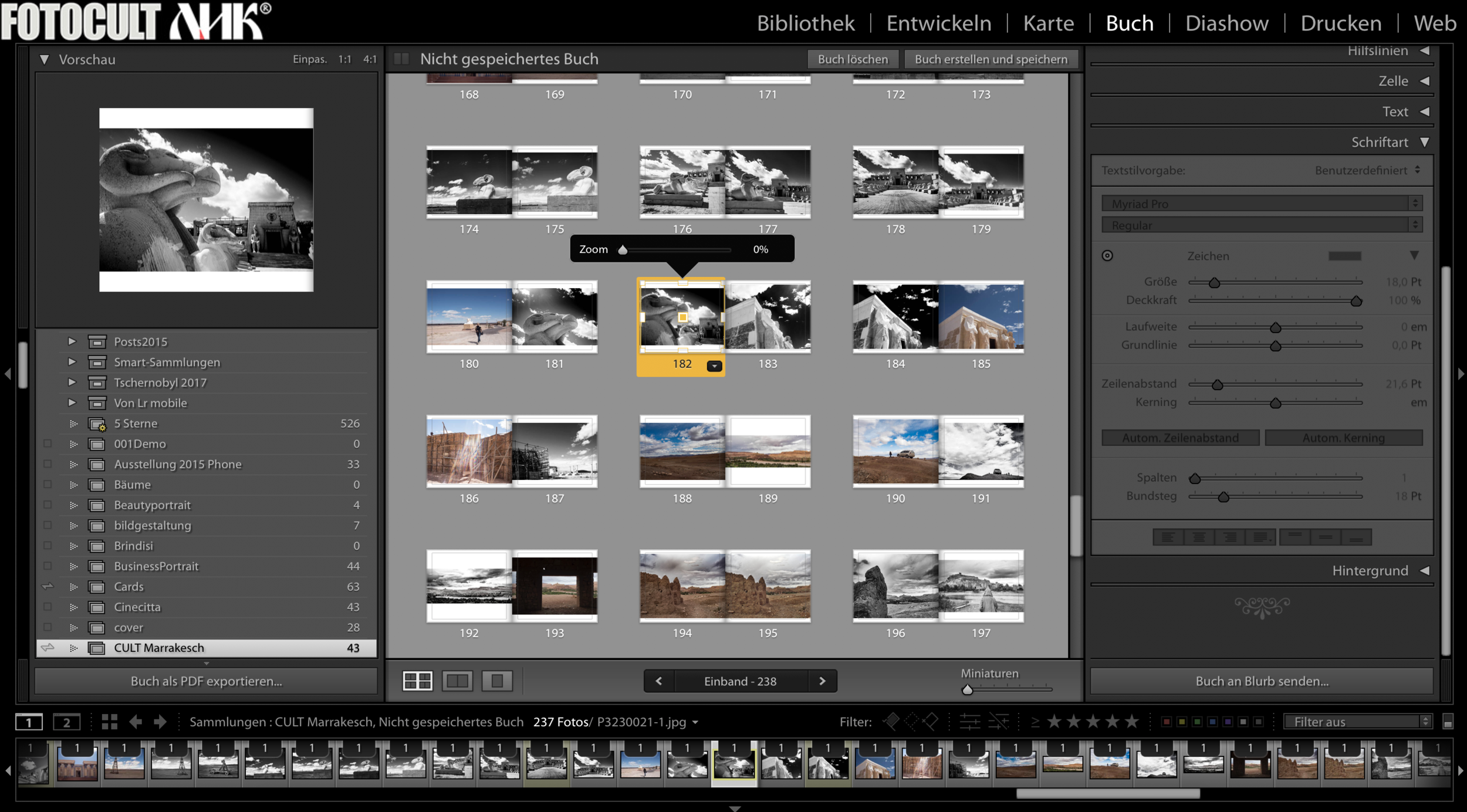The height and width of the screenshot is (812, 1467).
Task: Go to previous book page arrow
Action: click(659, 681)
